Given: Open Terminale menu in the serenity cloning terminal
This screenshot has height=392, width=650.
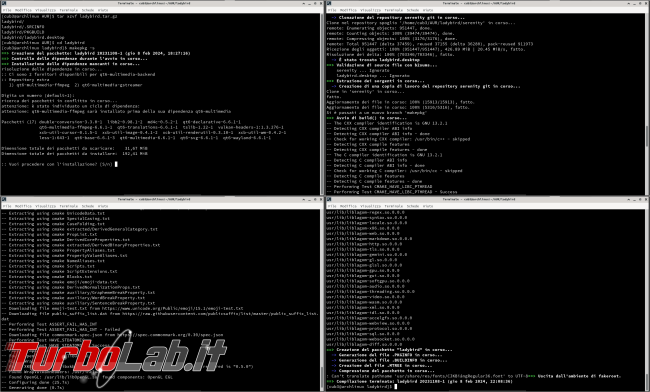Looking at the screenshot, I should click(394, 10).
